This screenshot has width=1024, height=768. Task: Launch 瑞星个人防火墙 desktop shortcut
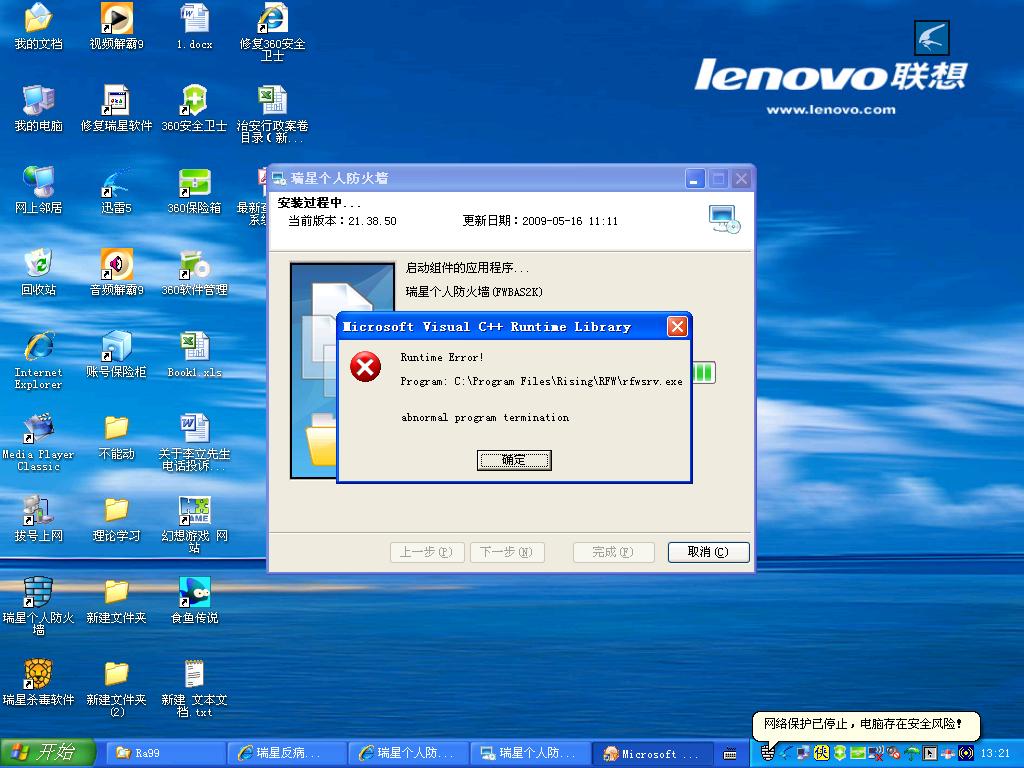point(39,605)
